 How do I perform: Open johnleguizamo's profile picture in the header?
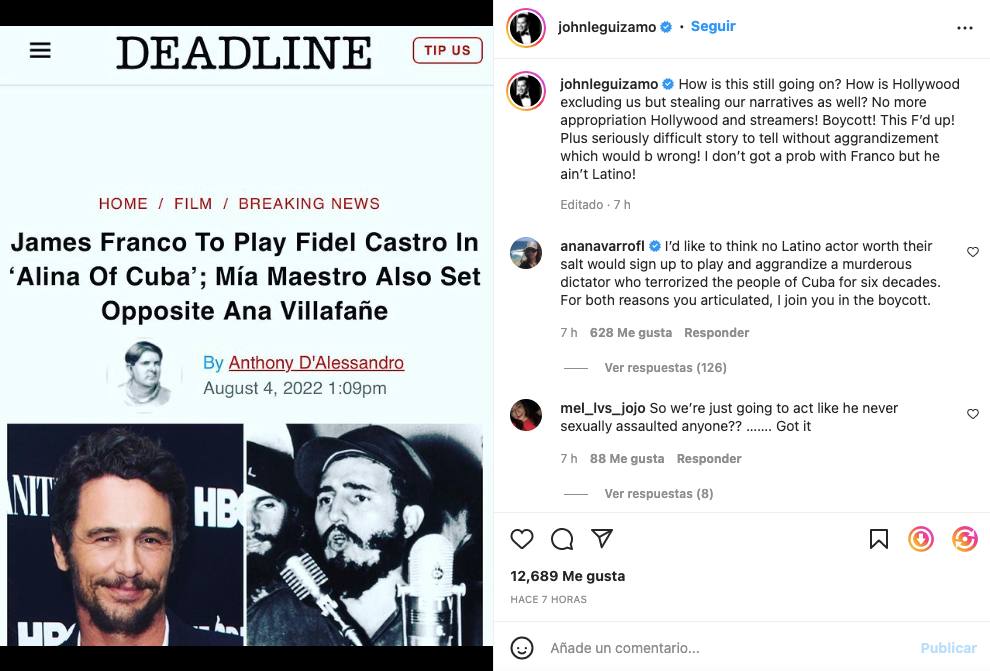[x=526, y=28]
